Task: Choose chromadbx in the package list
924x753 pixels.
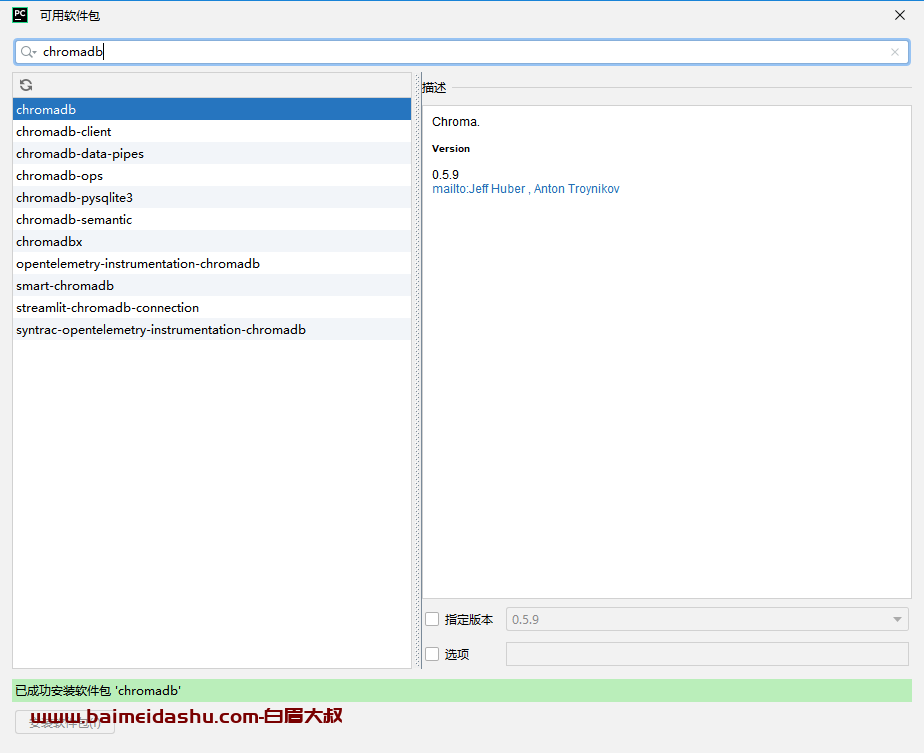Action: point(212,242)
